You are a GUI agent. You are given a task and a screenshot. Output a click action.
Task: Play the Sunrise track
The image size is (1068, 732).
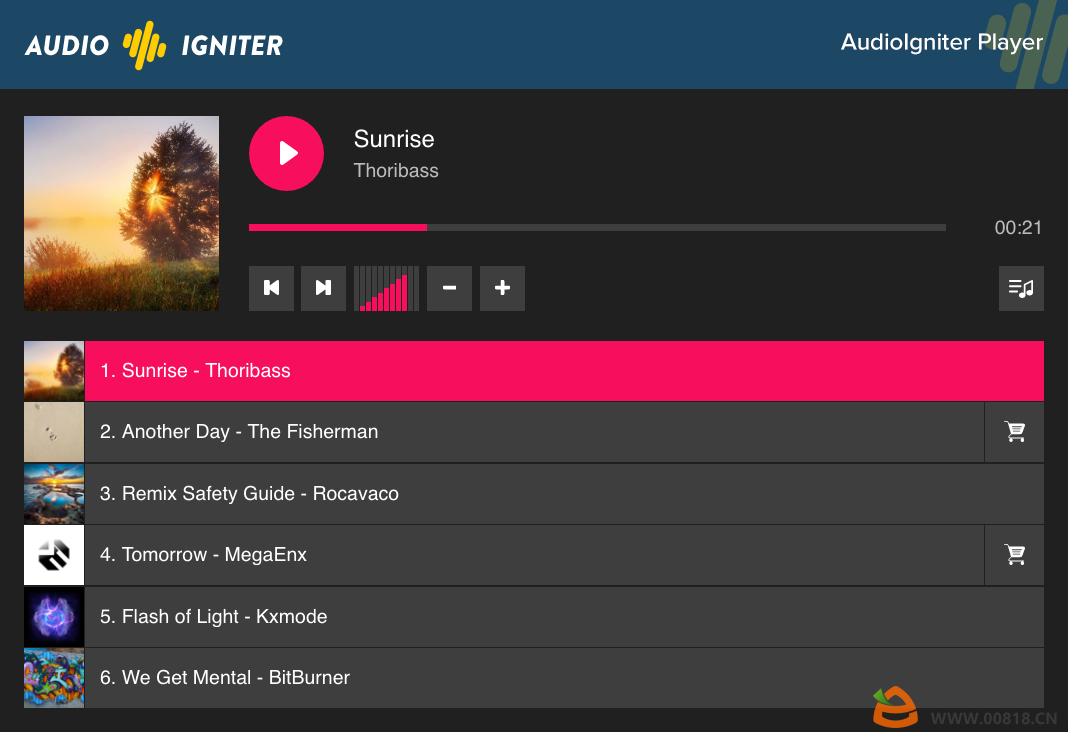[x=286, y=153]
